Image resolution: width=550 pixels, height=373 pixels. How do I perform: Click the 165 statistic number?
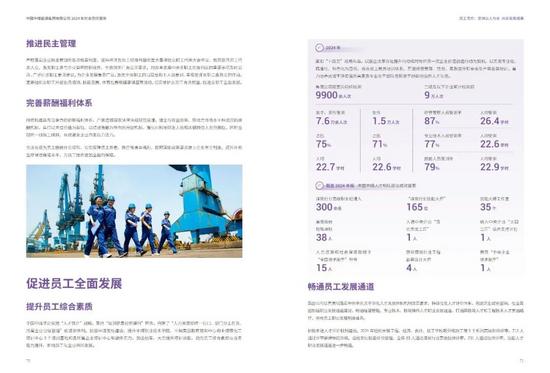pos(415,207)
